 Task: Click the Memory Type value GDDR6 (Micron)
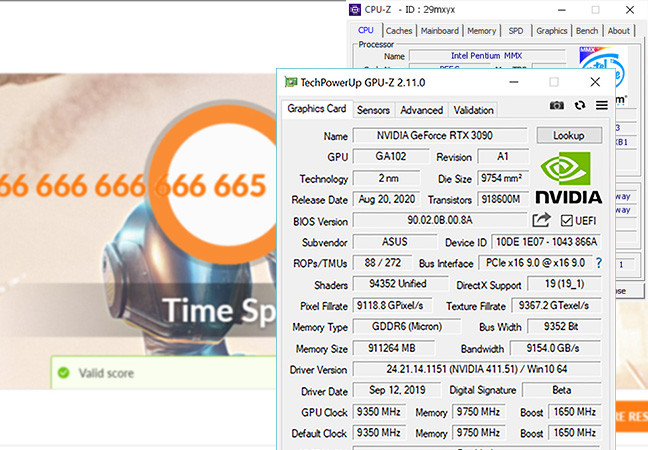(x=407, y=327)
